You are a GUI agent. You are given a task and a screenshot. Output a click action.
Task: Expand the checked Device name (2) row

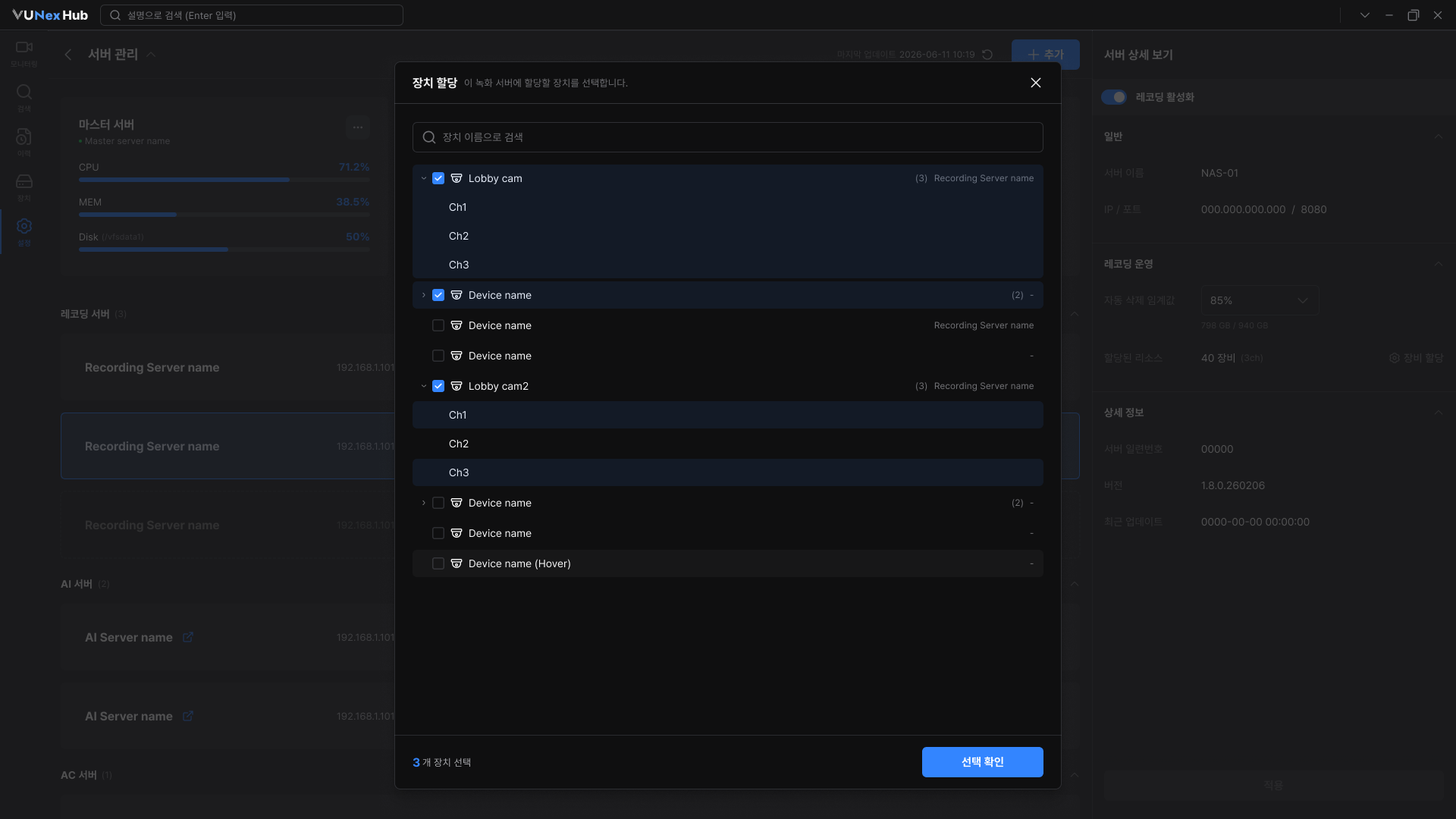pos(424,295)
